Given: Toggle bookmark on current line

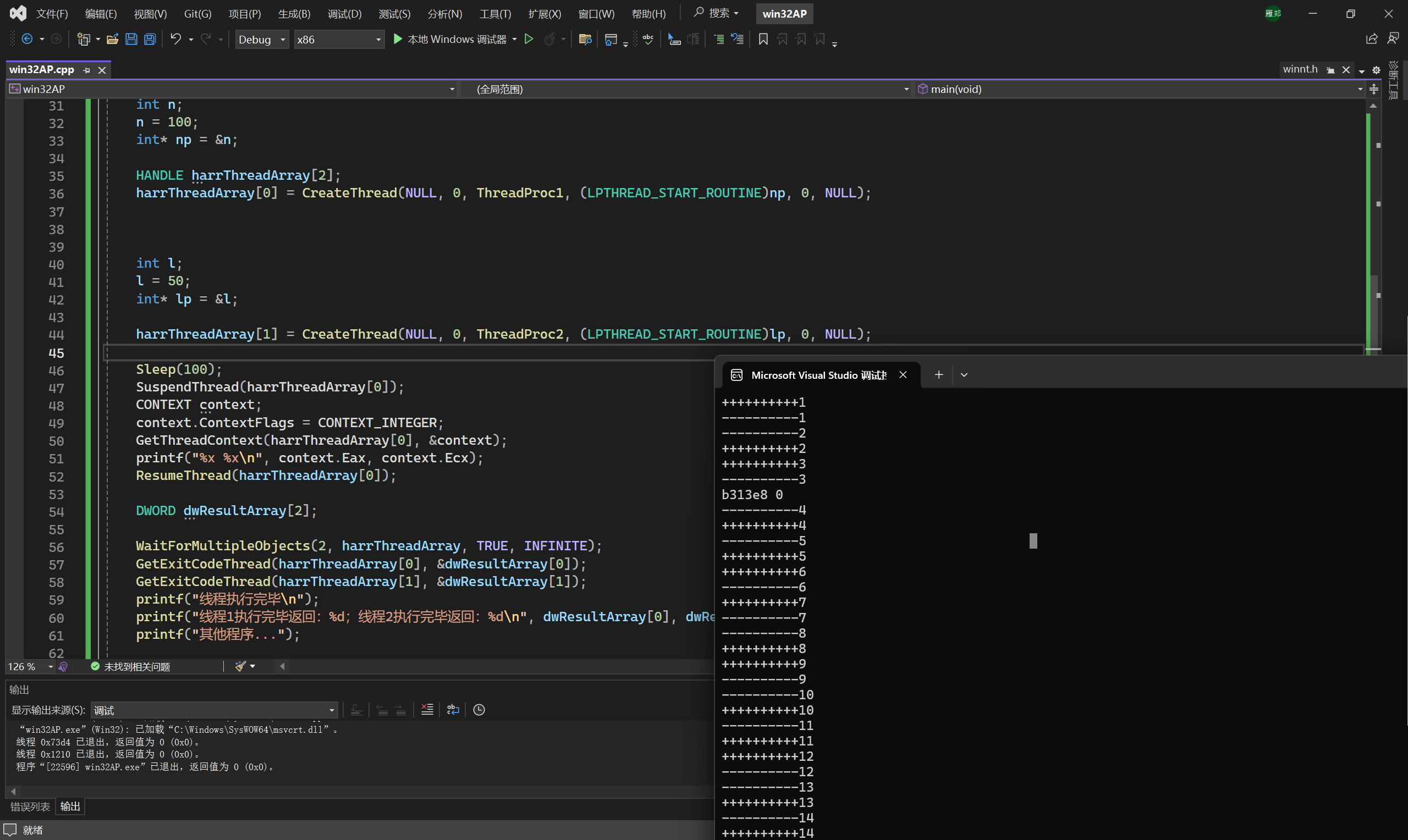Looking at the screenshot, I should (x=763, y=39).
